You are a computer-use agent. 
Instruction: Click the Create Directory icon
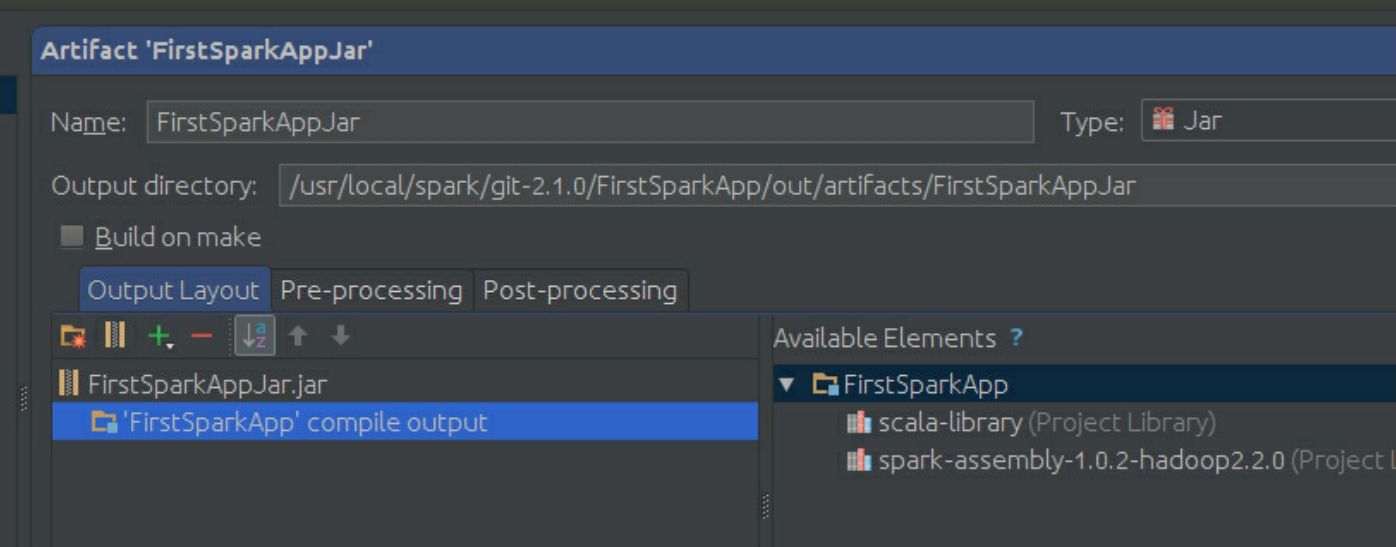pyautogui.click(x=73, y=337)
